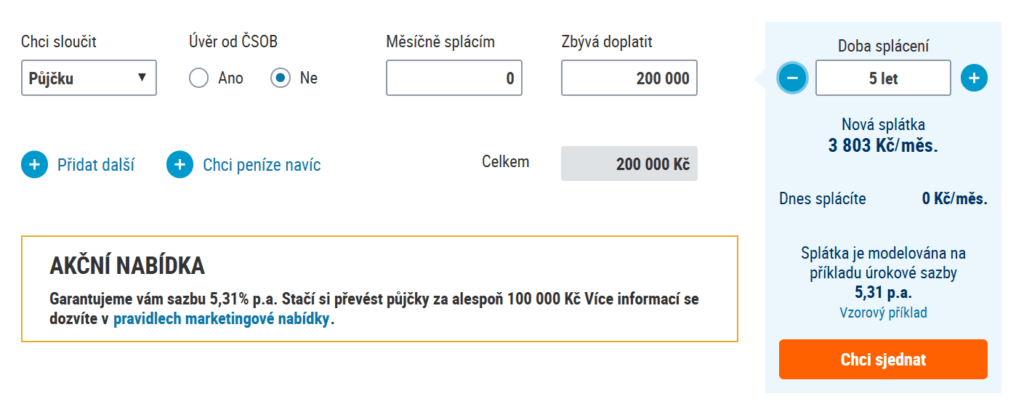Screen dimensions: 1024x412
Task: Click the Doba splácení field showing 5 let
Action: [883, 78]
